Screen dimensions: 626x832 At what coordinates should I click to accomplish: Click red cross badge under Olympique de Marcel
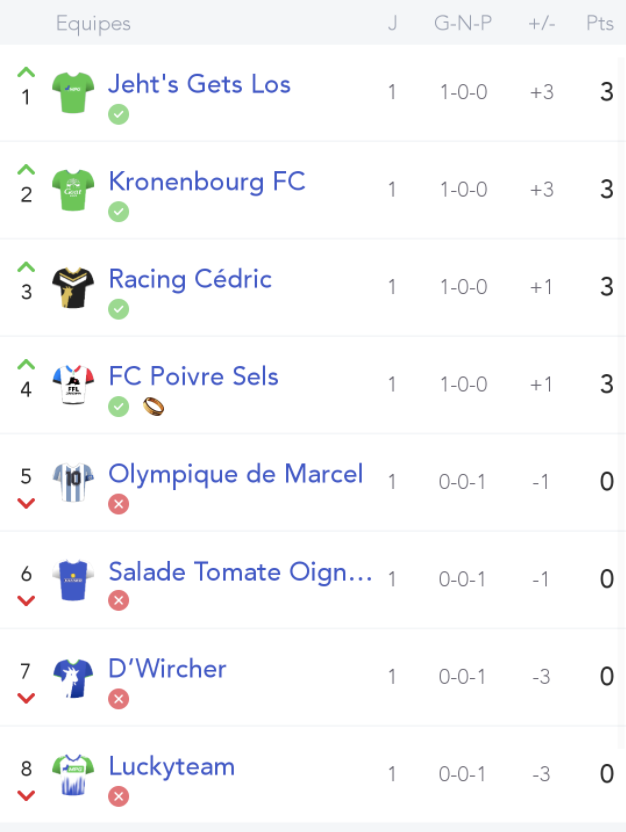pos(118,504)
